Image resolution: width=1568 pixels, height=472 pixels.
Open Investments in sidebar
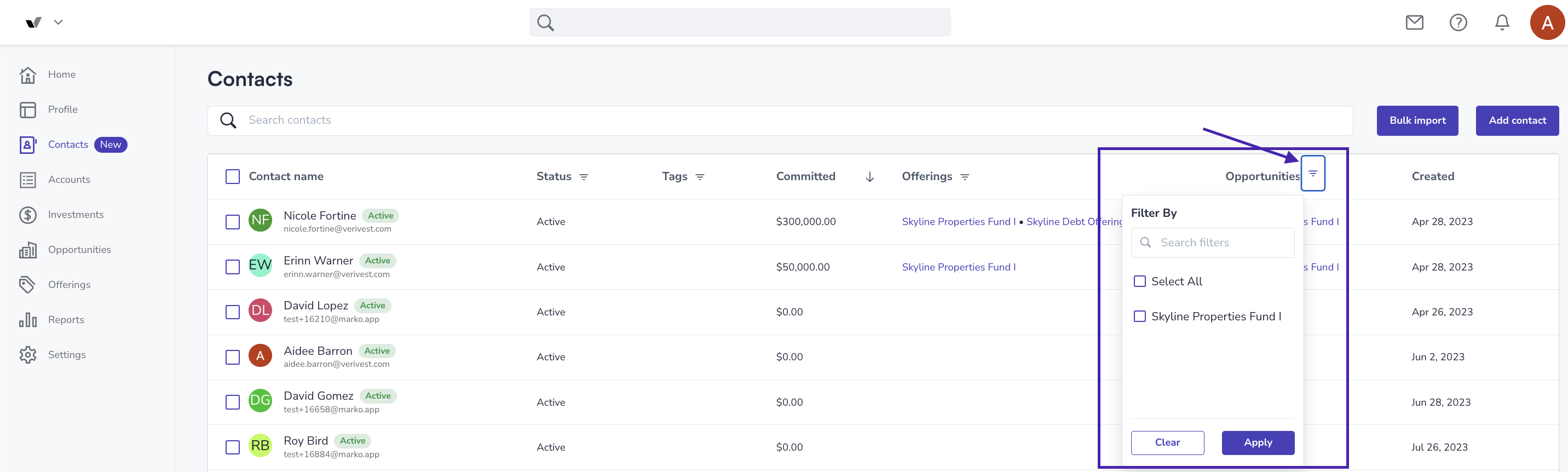click(76, 215)
